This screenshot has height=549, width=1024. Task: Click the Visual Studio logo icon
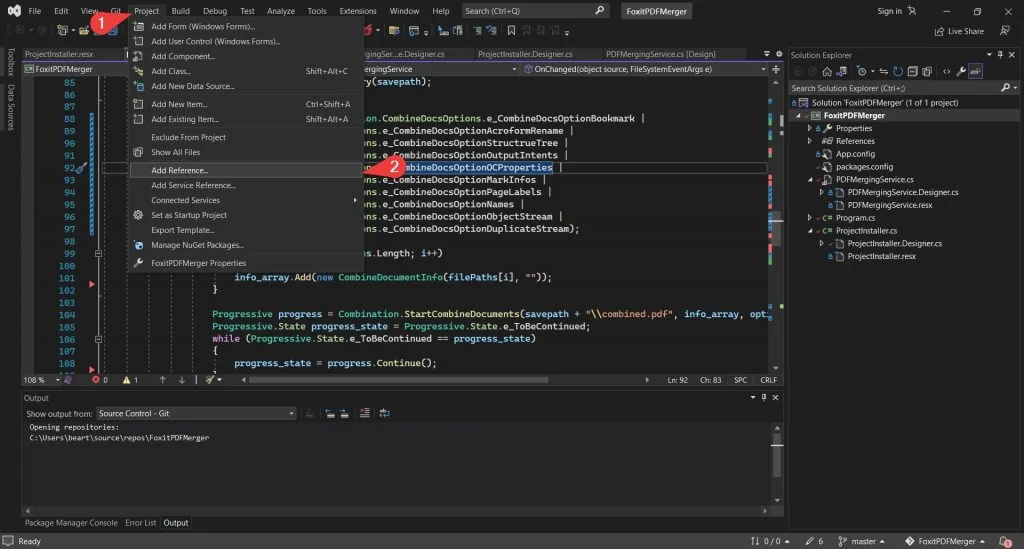tap(14, 10)
